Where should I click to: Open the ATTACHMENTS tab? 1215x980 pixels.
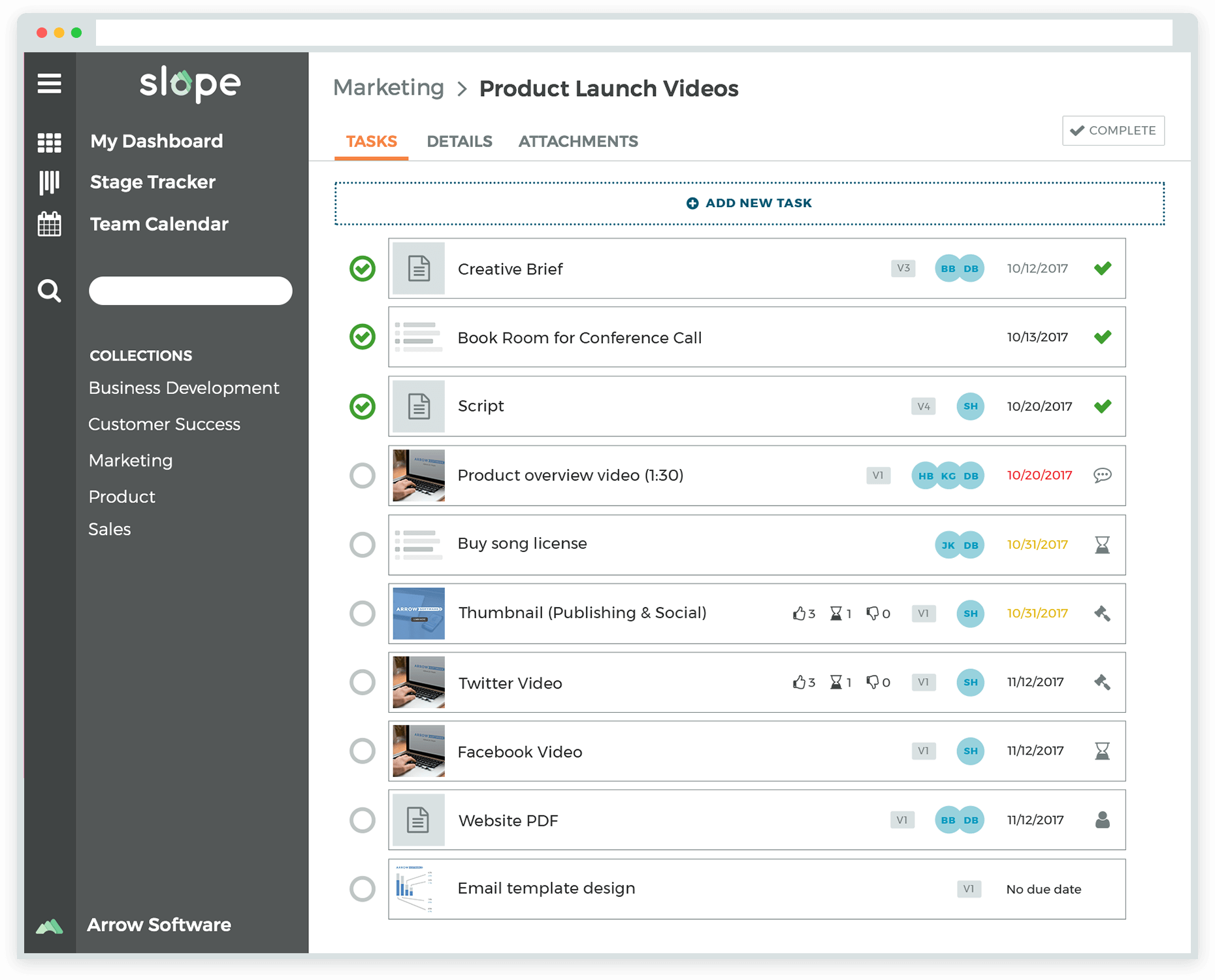click(x=578, y=141)
